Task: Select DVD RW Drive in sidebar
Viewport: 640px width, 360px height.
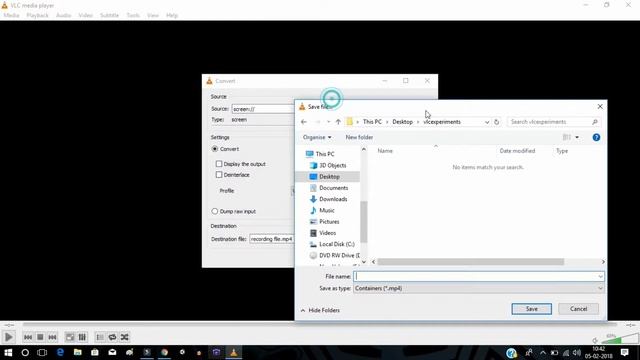Action: click(x=339, y=256)
